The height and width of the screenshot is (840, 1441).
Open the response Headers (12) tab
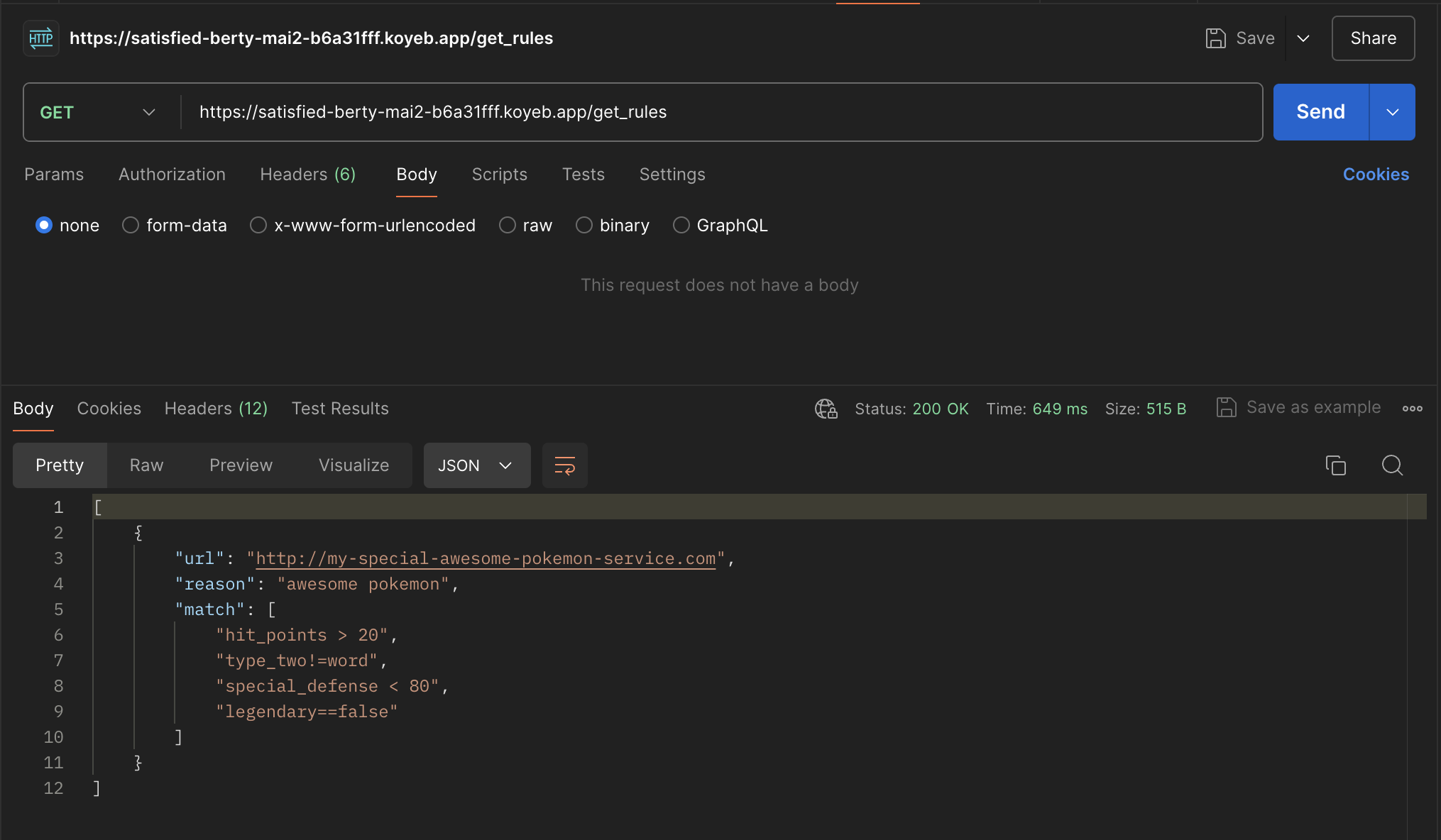click(x=216, y=409)
